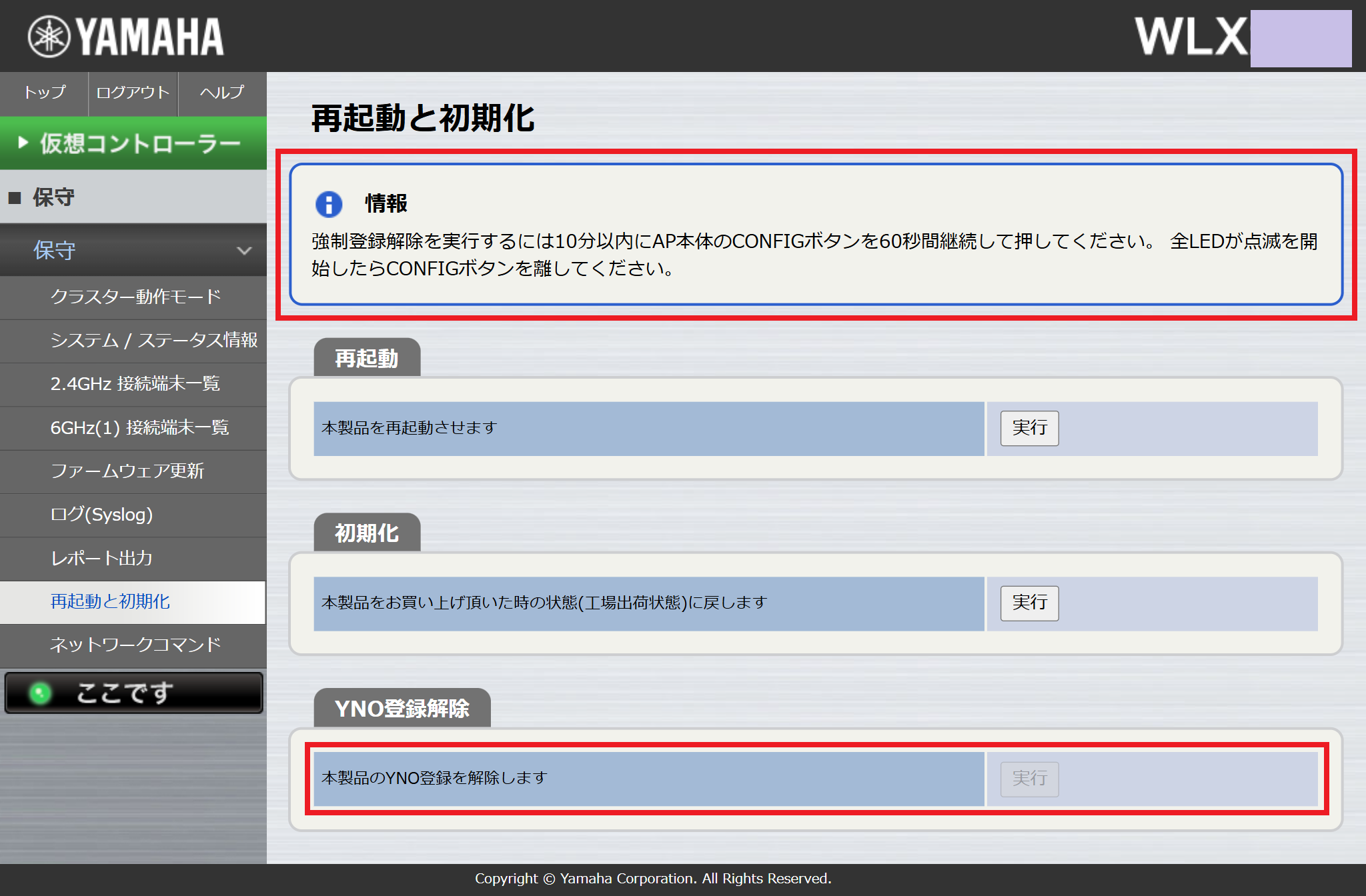The width and height of the screenshot is (1366, 896).
Task: Click the Yamaha Corporation copyright footer
Action: [x=653, y=879]
